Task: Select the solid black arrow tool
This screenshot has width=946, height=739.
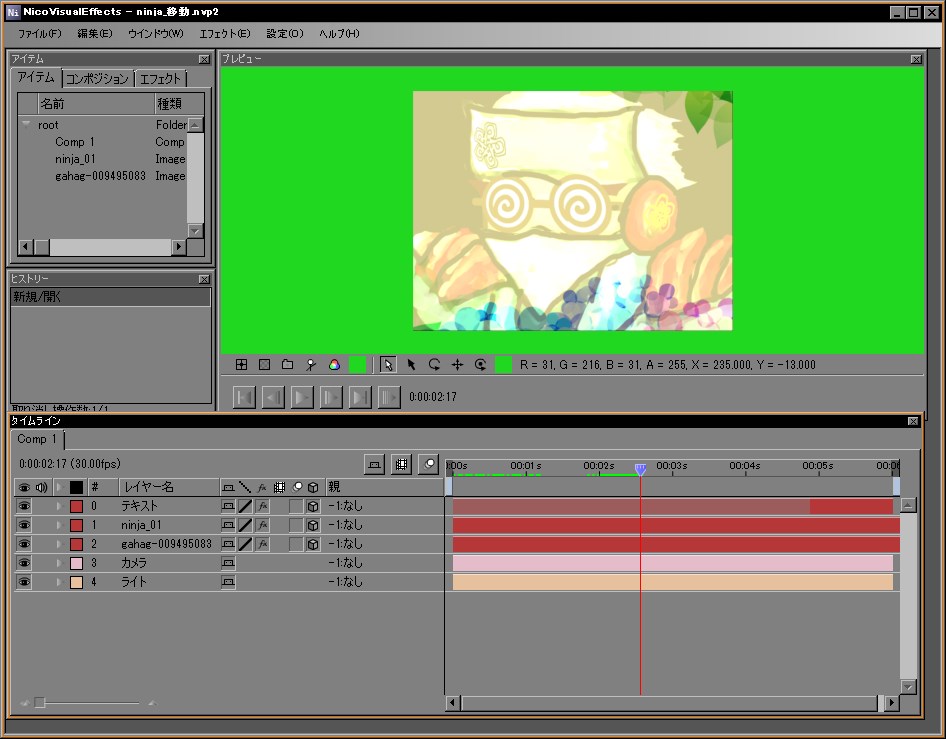Action: click(411, 364)
